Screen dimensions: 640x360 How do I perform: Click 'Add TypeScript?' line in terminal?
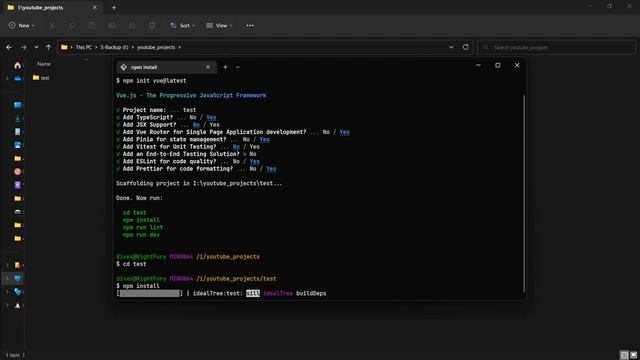[x=166, y=117]
